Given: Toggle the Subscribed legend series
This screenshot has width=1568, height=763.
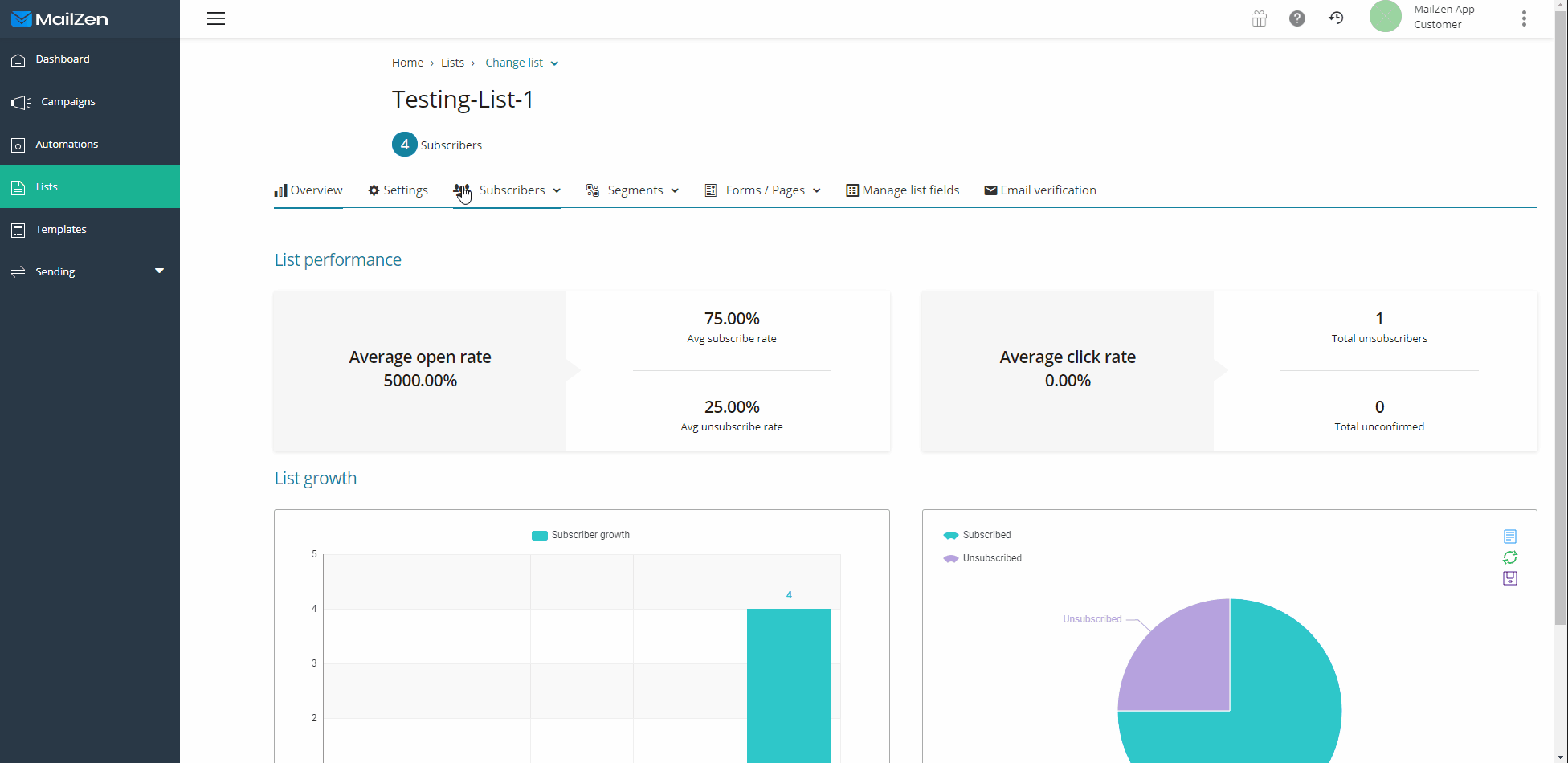Looking at the screenshot, I should coord(977,535).
